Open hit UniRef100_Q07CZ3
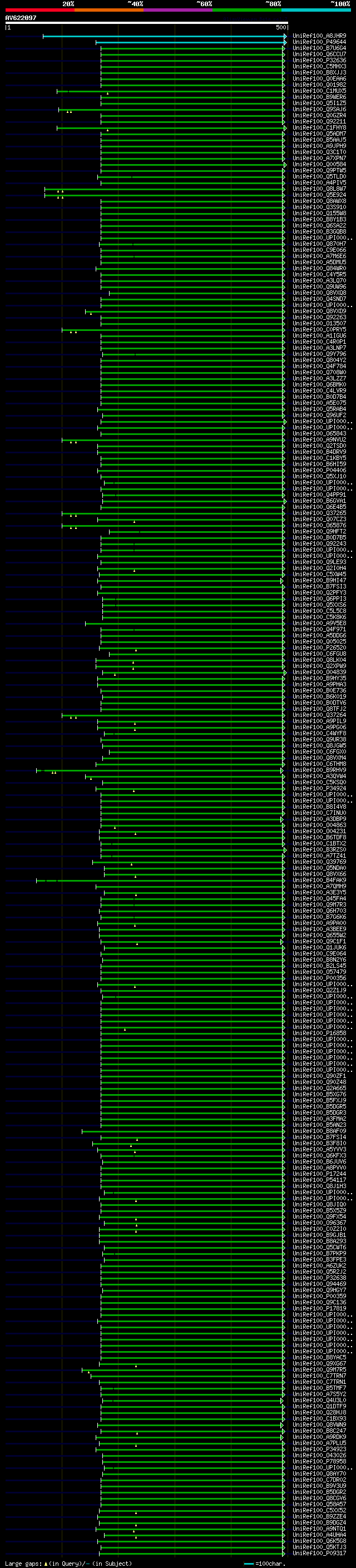Image resolution: width=356 pixels, height=1568 pixels. pyautogui.click(x=319, y=519)
